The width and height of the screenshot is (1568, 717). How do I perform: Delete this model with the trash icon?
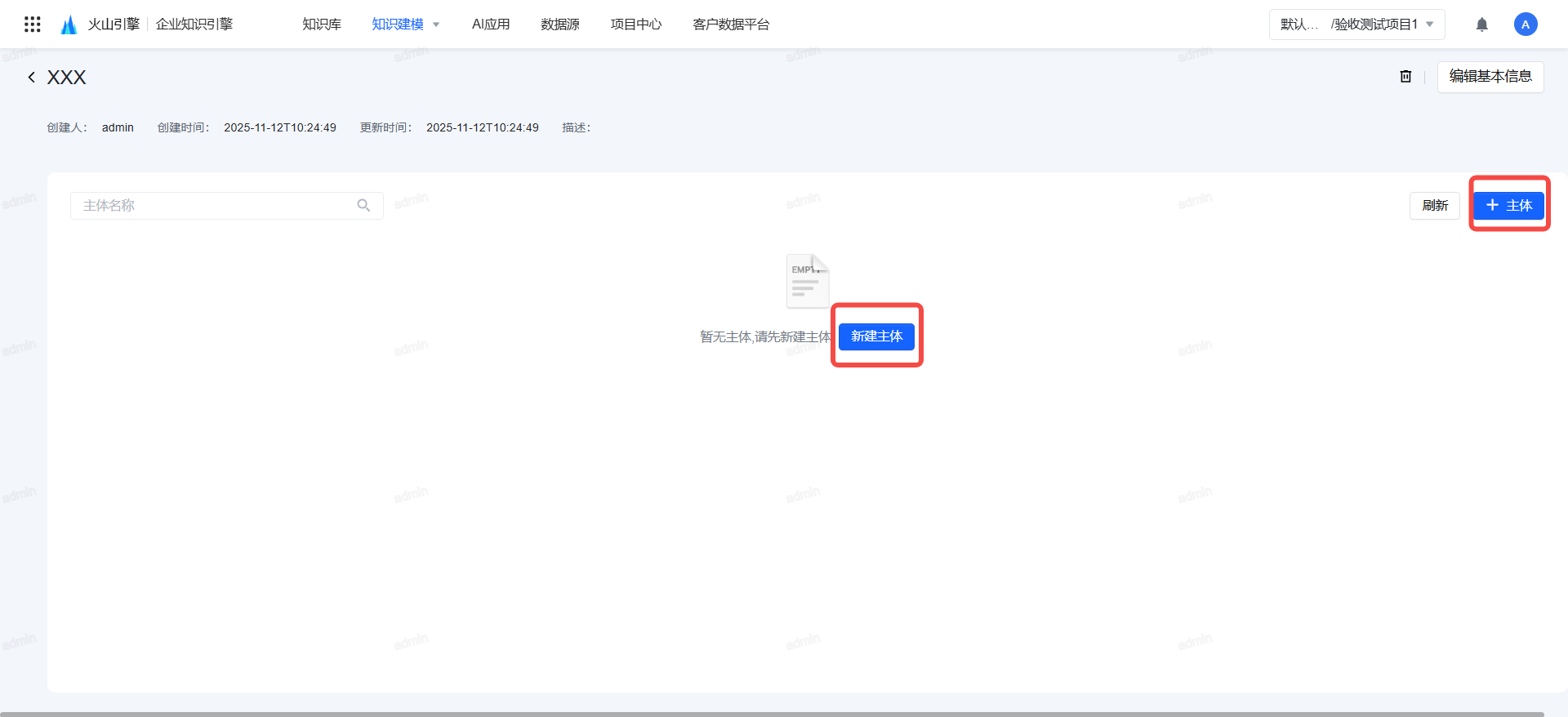1405,77
